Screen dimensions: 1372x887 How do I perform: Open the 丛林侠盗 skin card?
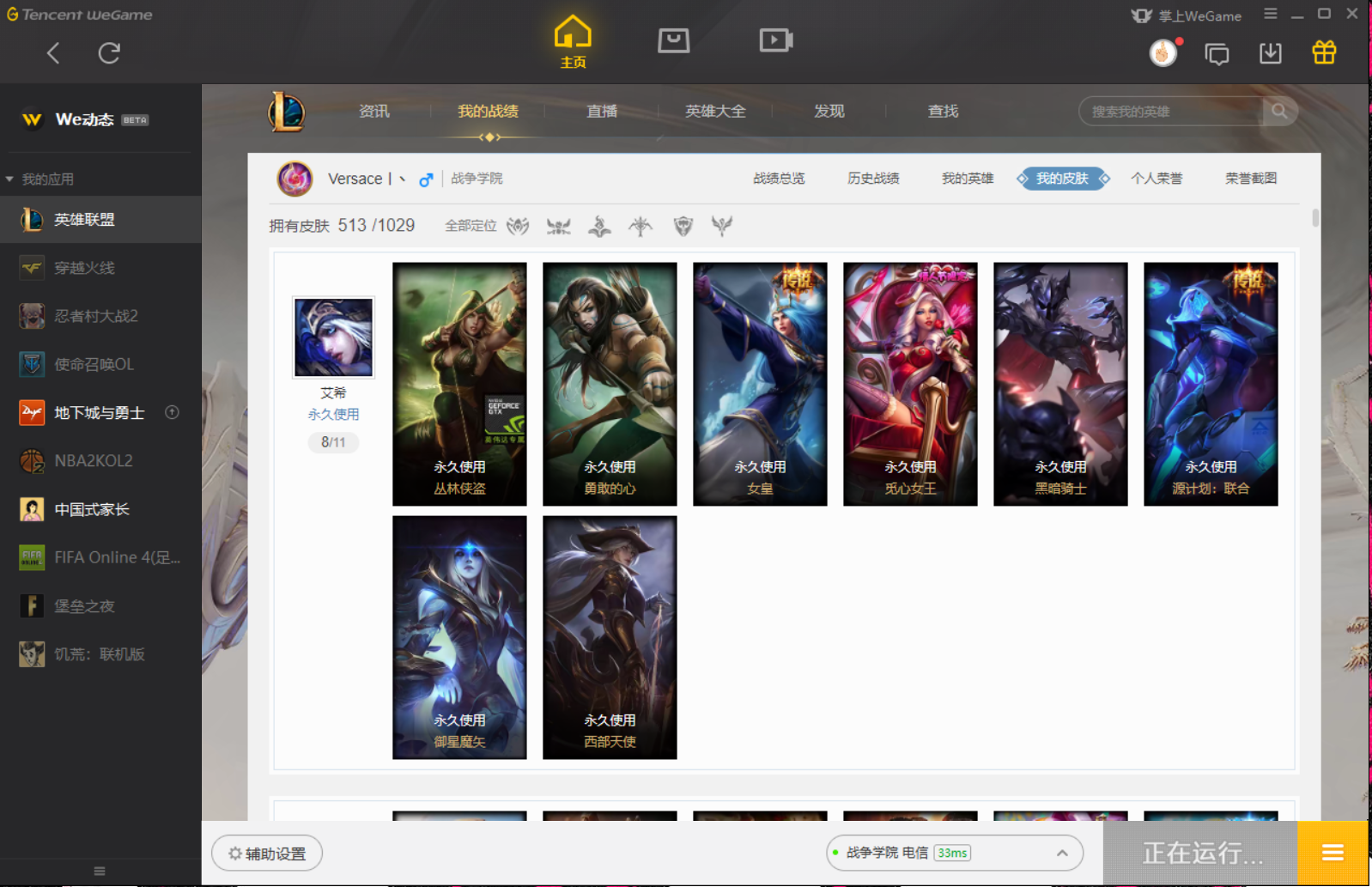(x=459, y=384)
